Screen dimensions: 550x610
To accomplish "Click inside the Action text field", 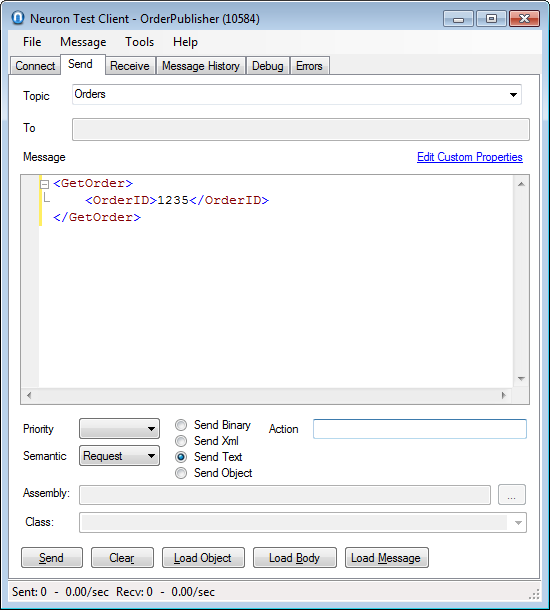I will coord(420,429).
